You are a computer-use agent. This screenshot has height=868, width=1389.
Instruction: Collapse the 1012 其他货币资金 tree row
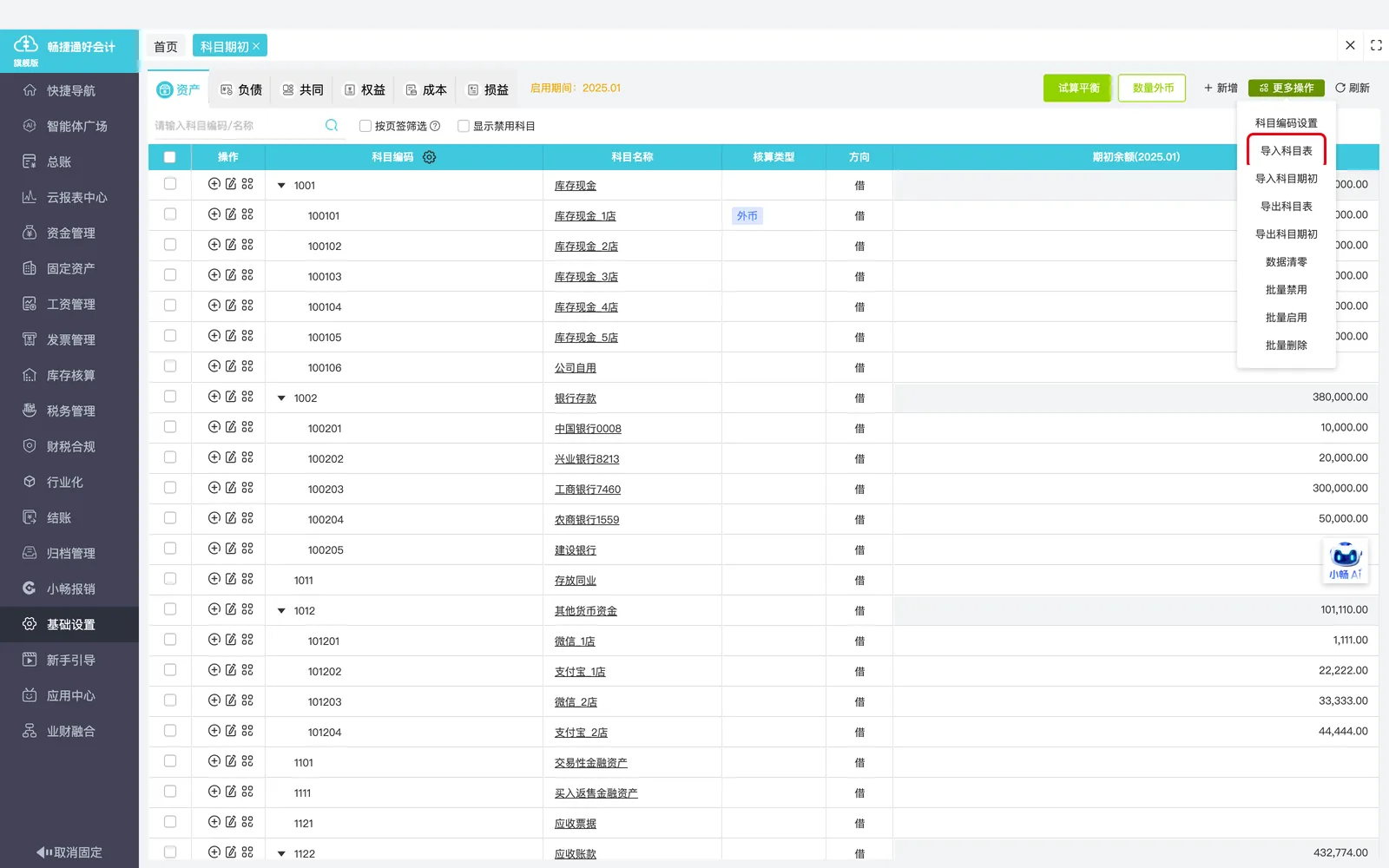click(x=281, y=610)
